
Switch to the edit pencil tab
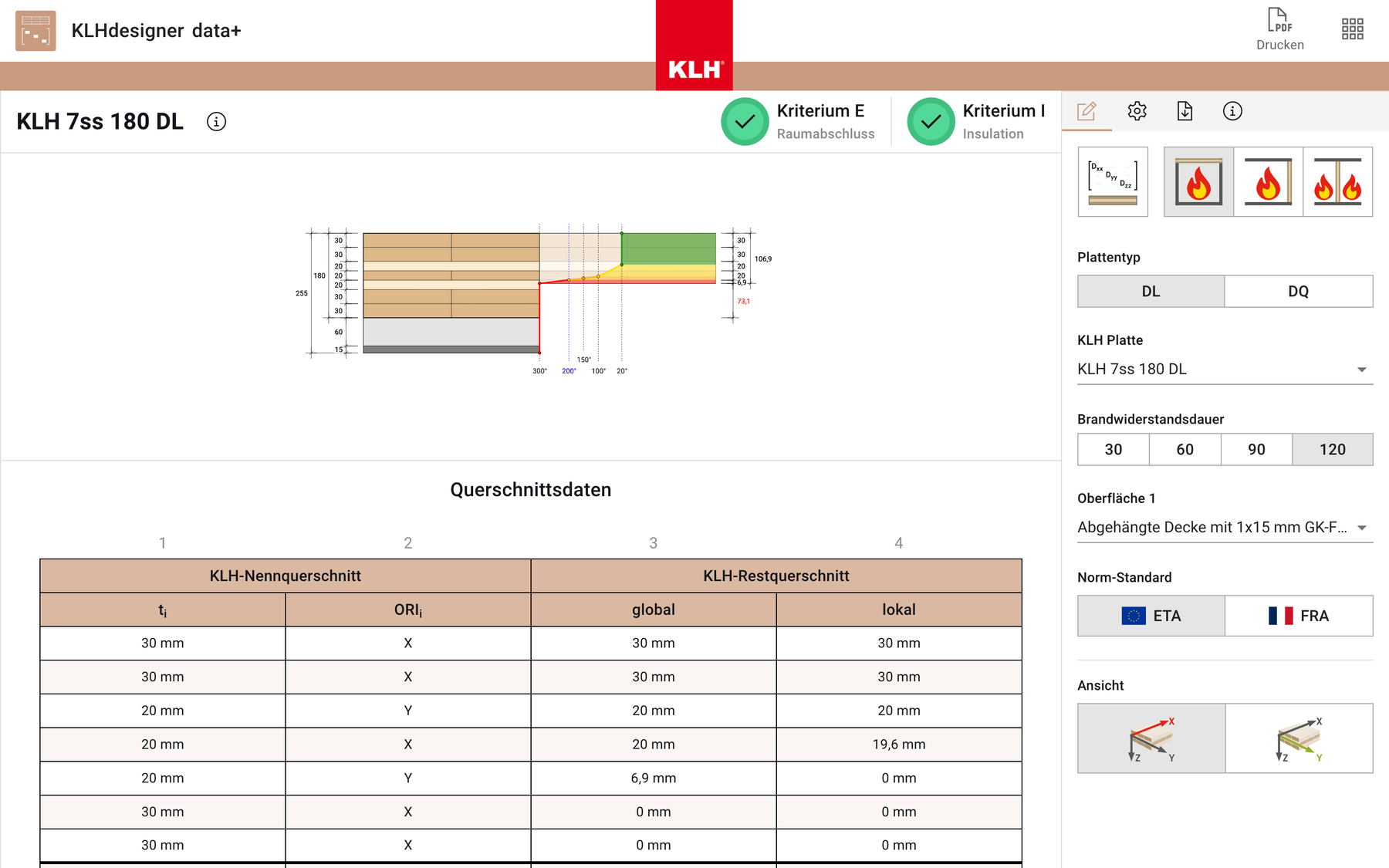1087,111
